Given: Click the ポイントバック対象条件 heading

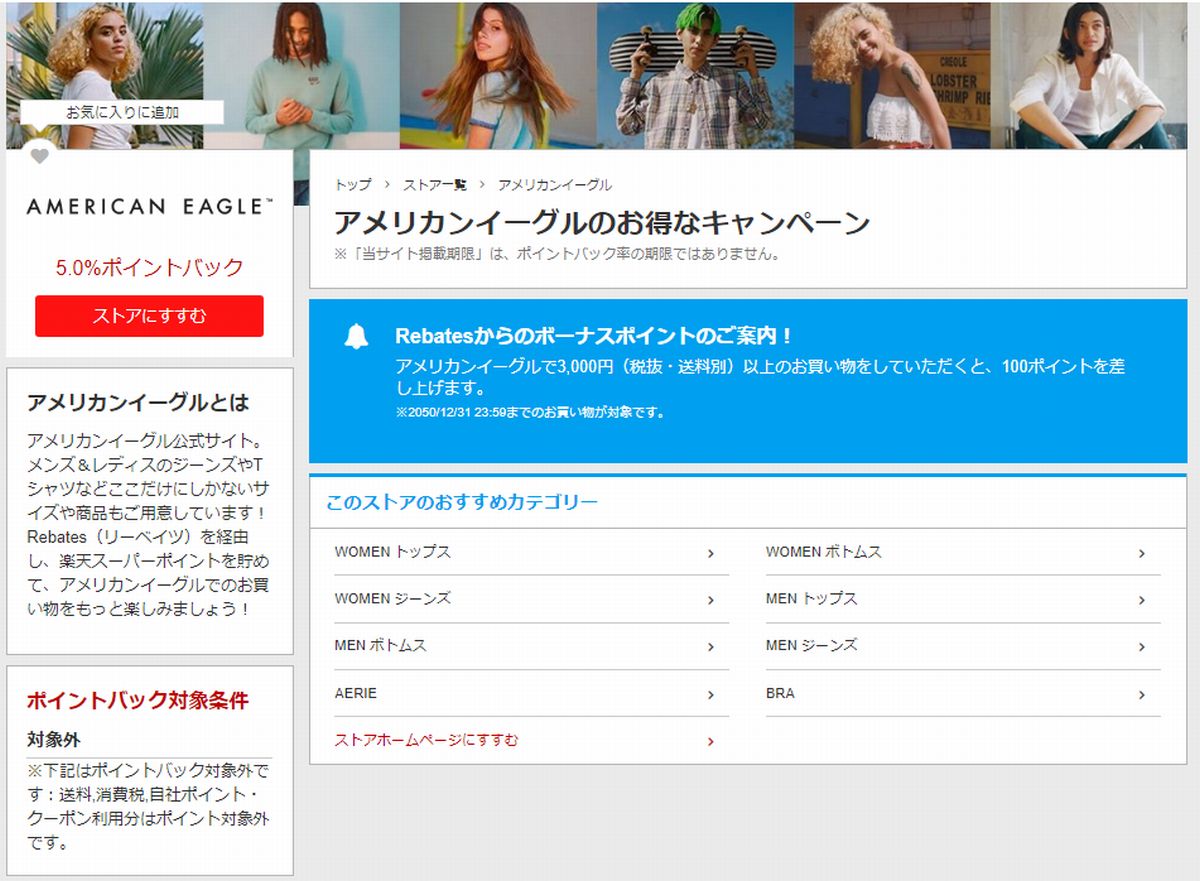Looking at the screenshot, I should click(137, 700).
